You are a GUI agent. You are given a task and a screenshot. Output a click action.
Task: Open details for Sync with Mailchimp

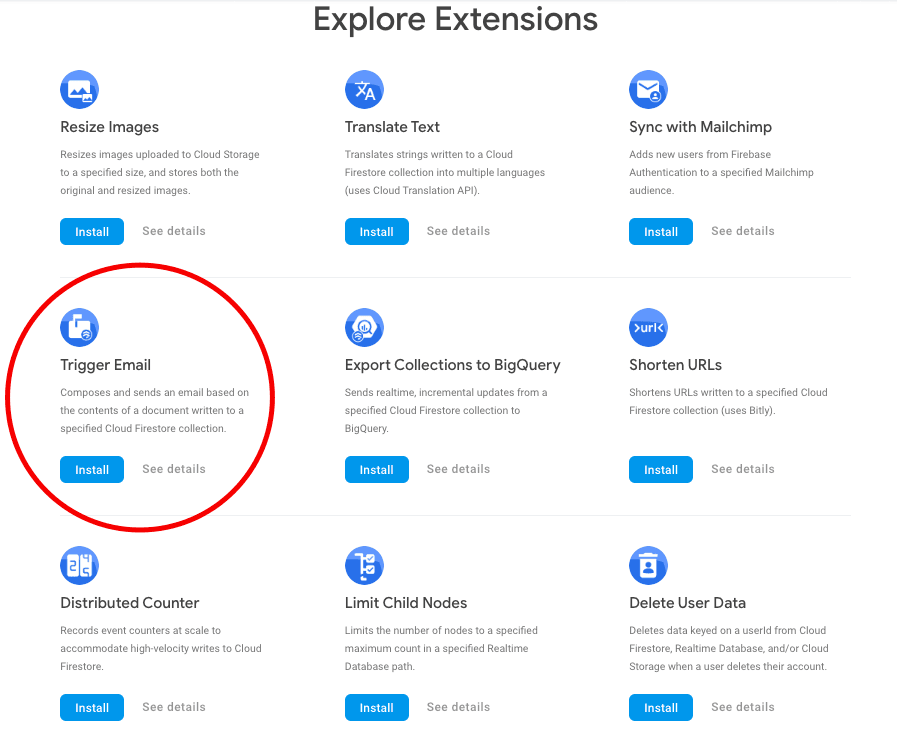742,231
